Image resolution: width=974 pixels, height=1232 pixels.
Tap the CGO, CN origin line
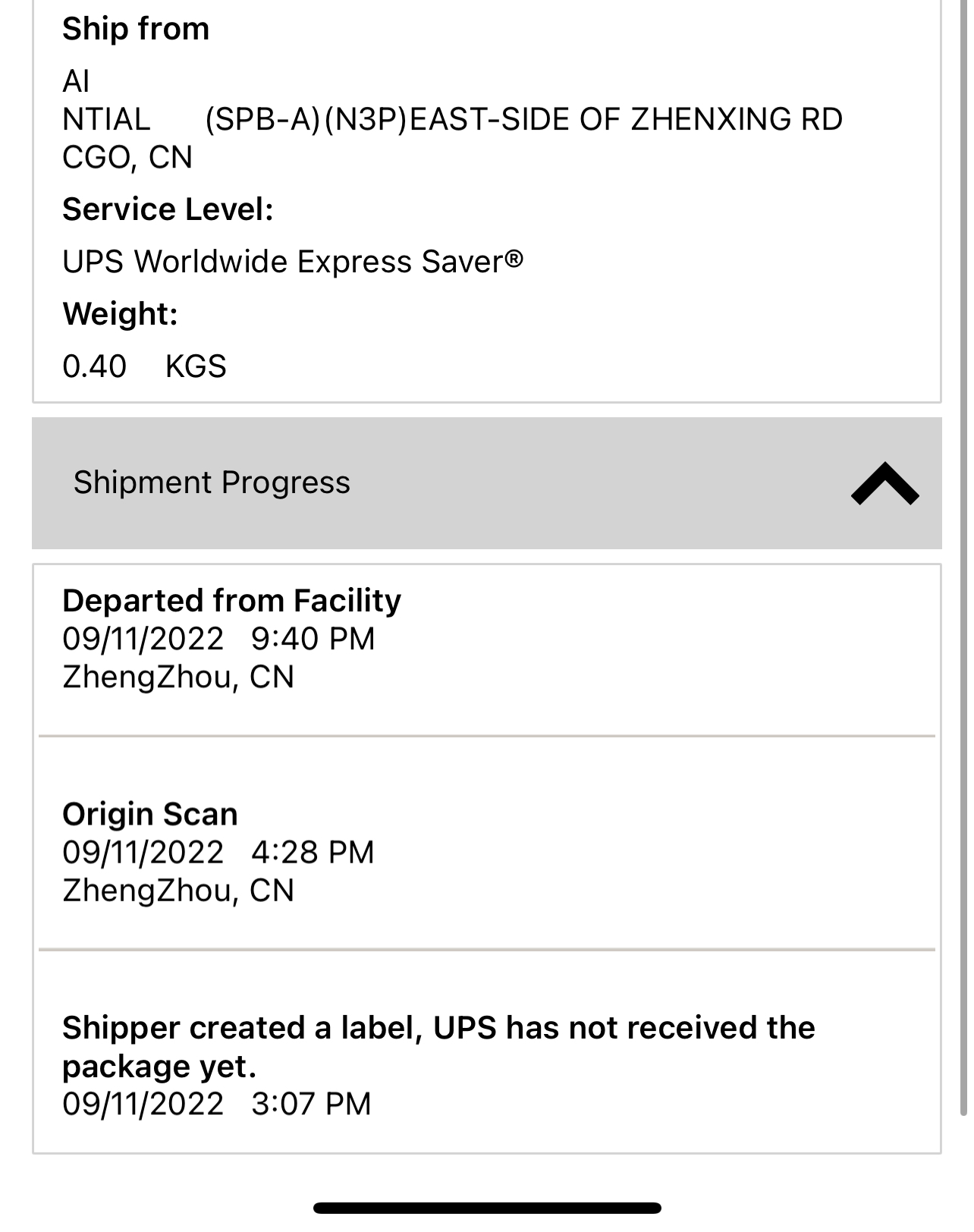point(127,158)
